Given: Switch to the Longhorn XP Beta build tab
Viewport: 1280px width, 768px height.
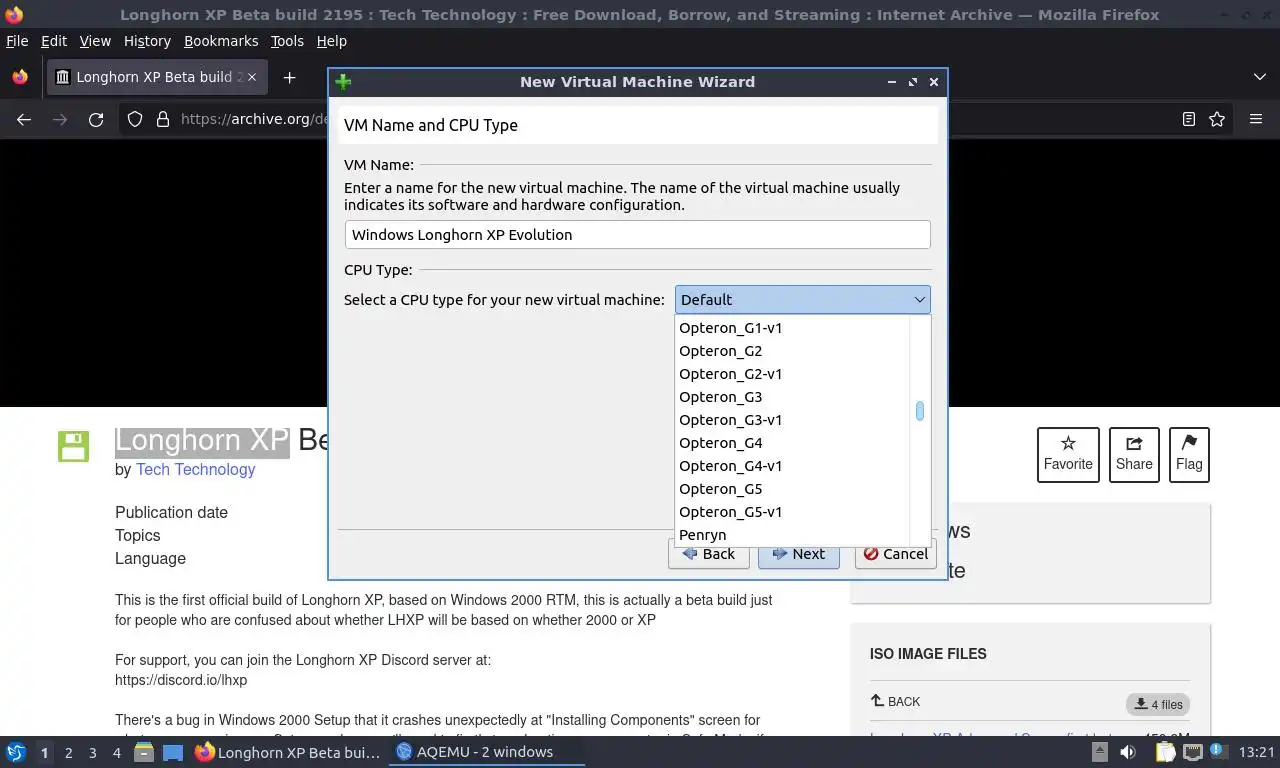Looking at the screenshot, I should click(155, 77).
